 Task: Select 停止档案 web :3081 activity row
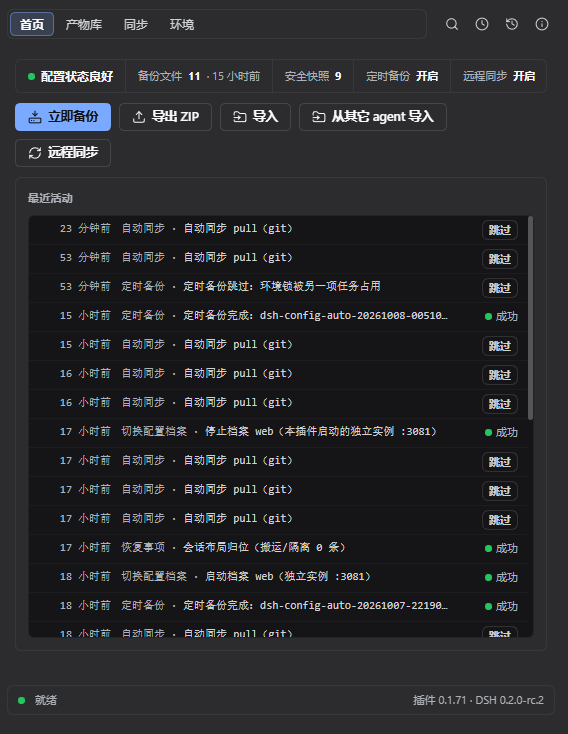click(x=278, y=433)
